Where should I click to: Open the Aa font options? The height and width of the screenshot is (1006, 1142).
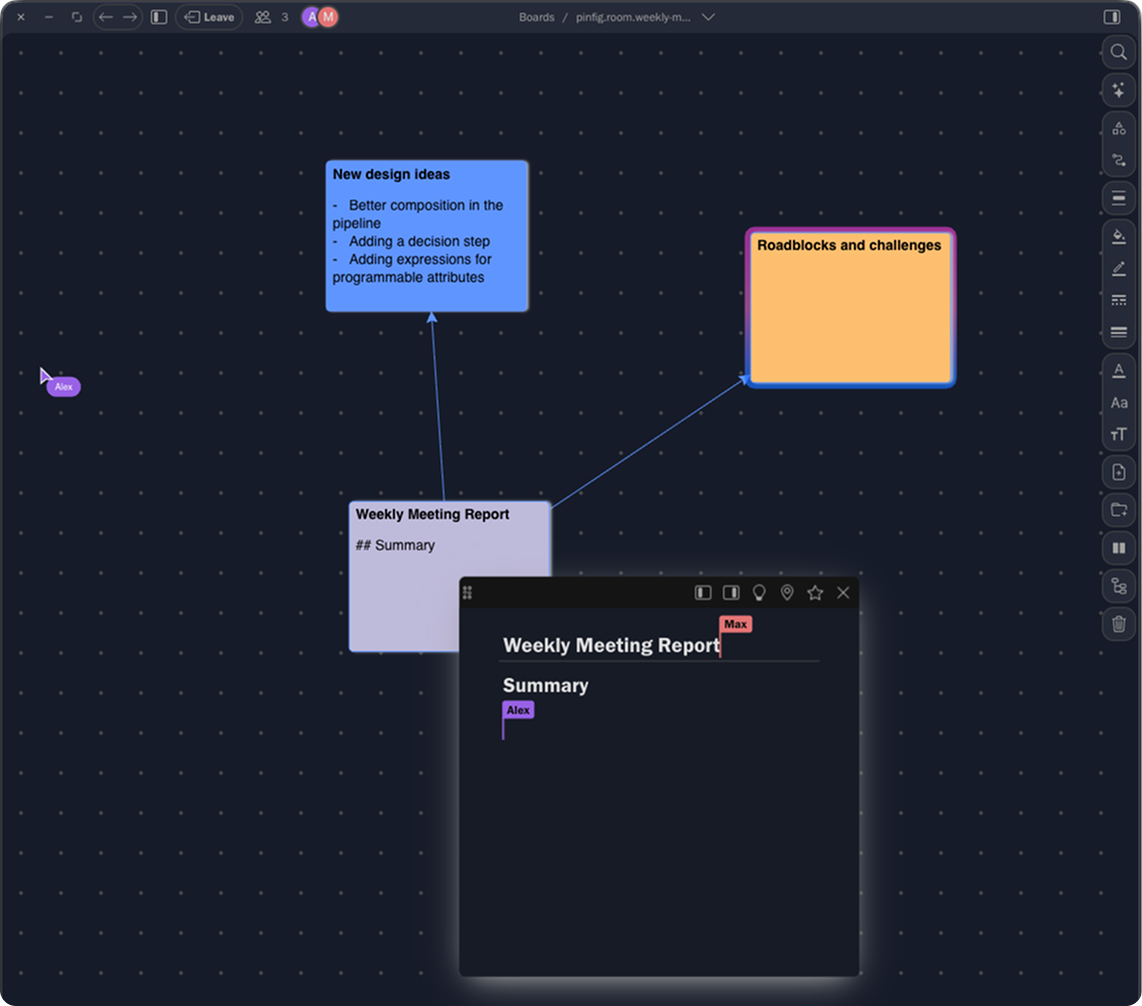1118,403
